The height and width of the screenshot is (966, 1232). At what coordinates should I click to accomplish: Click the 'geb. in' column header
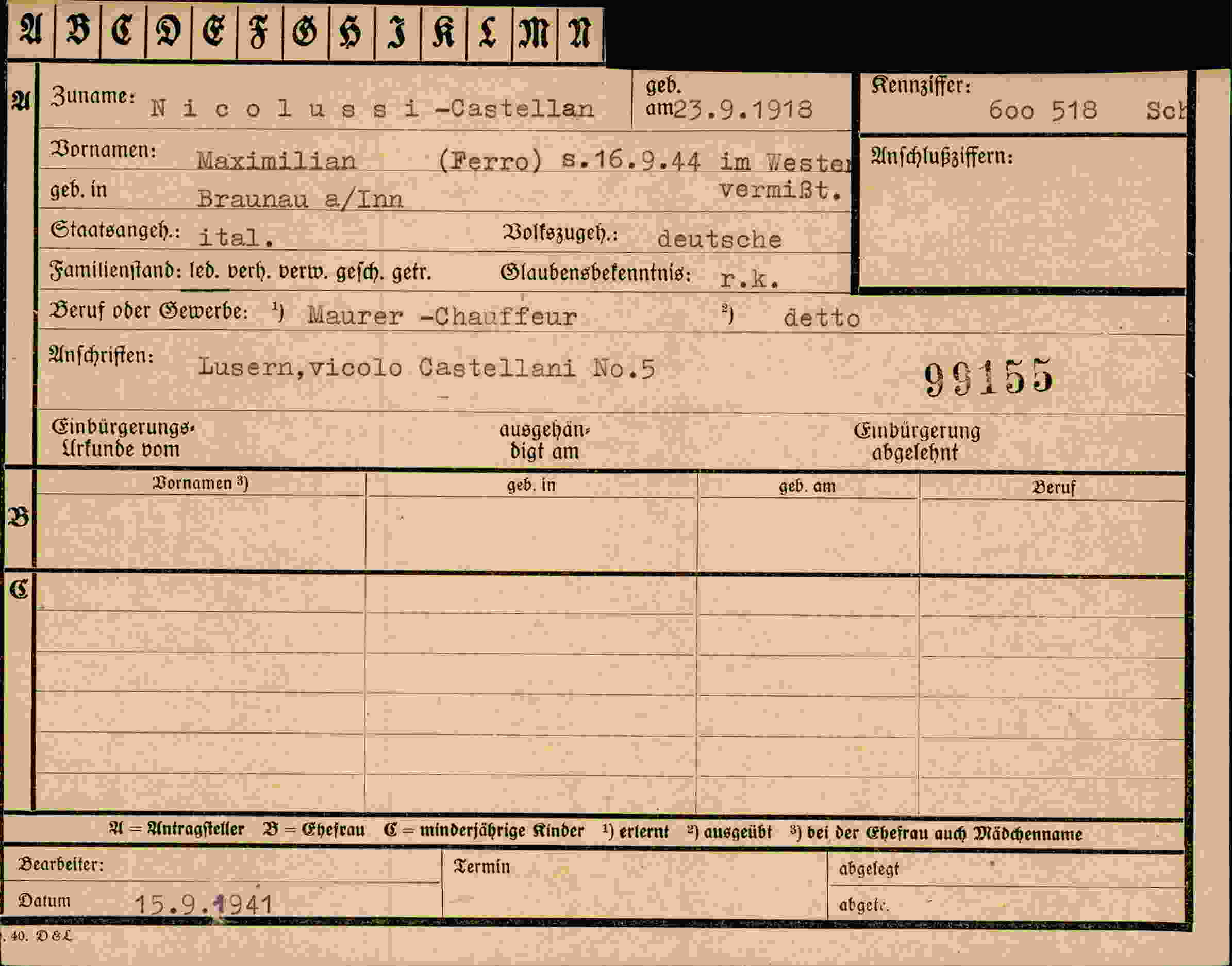(531, 485)
